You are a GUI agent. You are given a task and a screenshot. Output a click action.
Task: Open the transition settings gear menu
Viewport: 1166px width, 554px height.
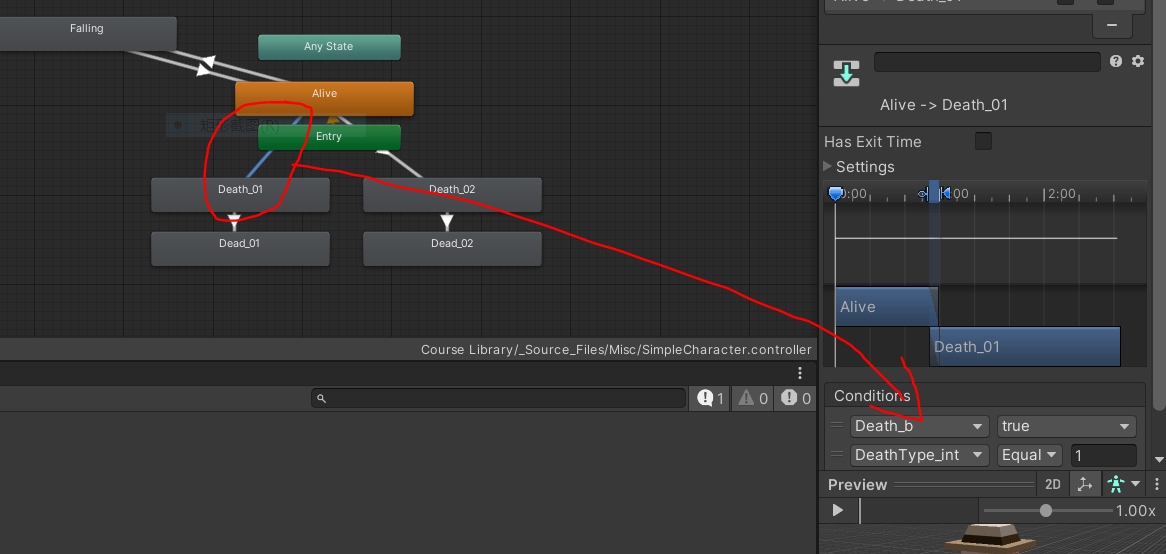[1138, 62]
